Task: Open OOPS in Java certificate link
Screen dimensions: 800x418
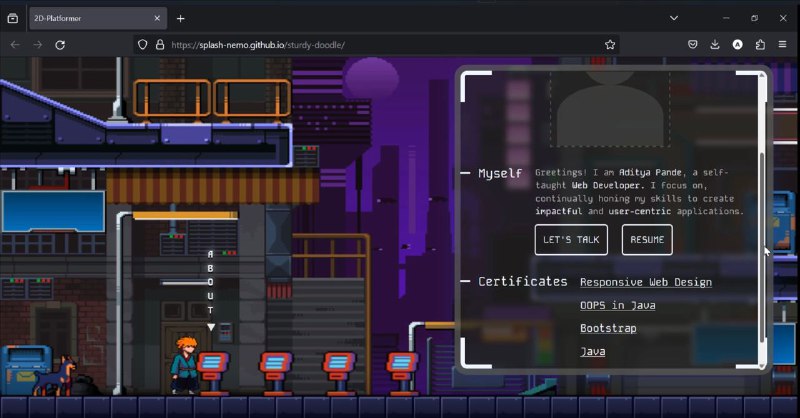Action: (x=617, y=305)
